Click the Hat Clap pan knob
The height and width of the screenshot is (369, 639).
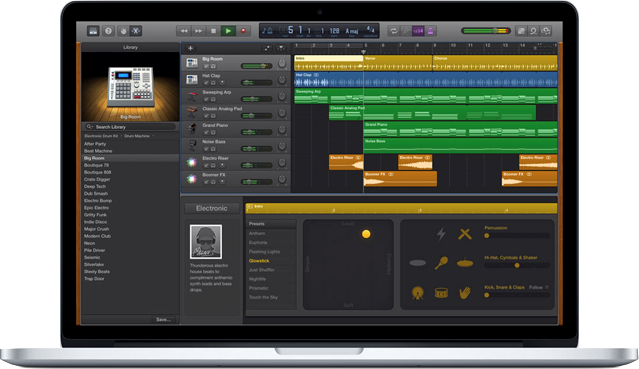click(x=282, y=80)
